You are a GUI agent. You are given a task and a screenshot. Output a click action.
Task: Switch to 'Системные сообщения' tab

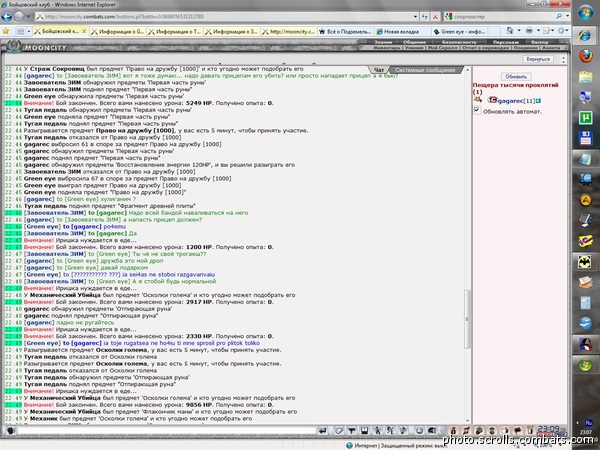point(425,70)
